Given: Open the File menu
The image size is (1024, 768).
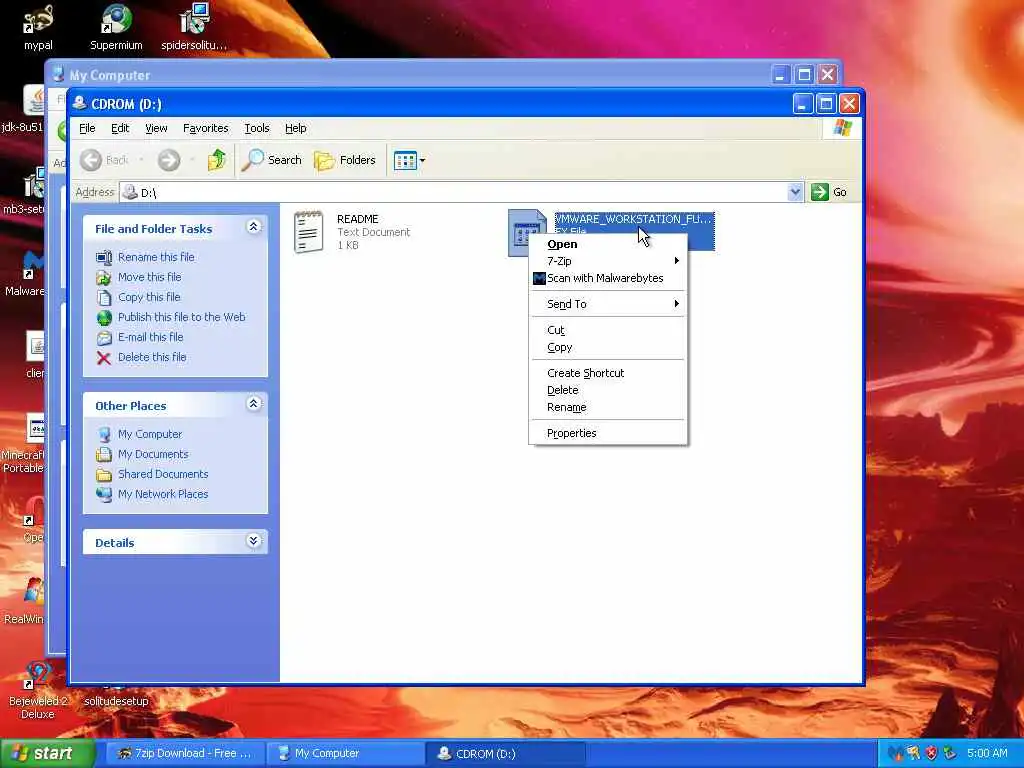Looking at the screenshot, I should [x=87, y=128].
